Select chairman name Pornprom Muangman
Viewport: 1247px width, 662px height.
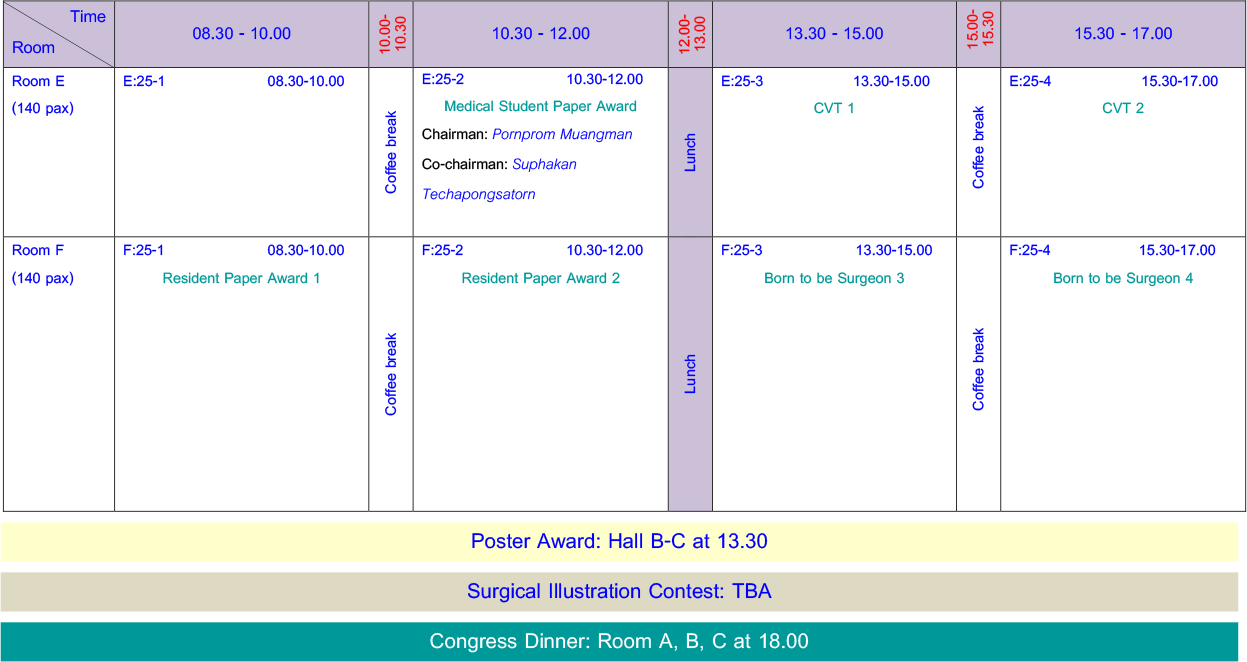coord(562,134)
